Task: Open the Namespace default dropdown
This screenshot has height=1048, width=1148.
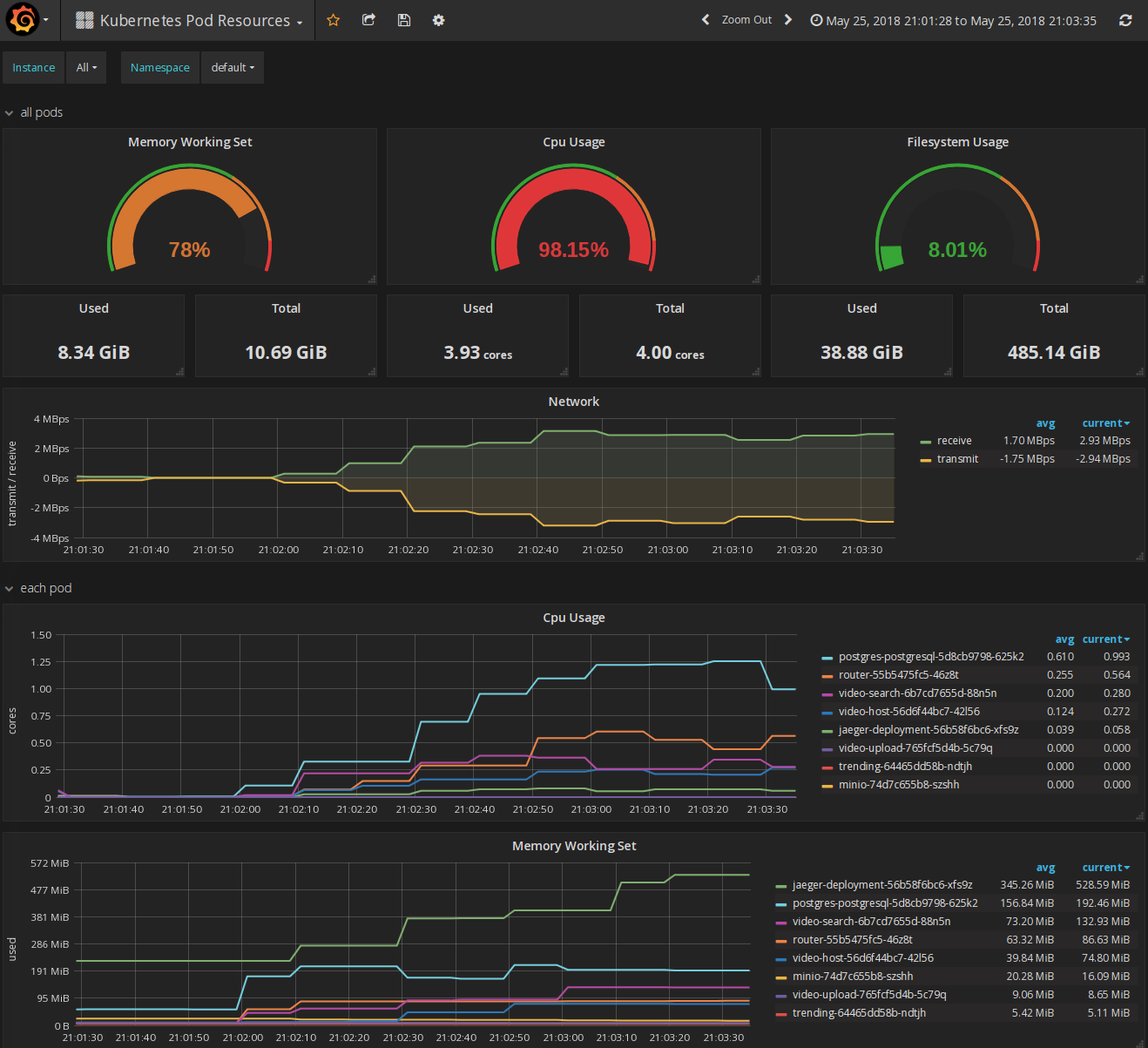Action: click(233, 67)
